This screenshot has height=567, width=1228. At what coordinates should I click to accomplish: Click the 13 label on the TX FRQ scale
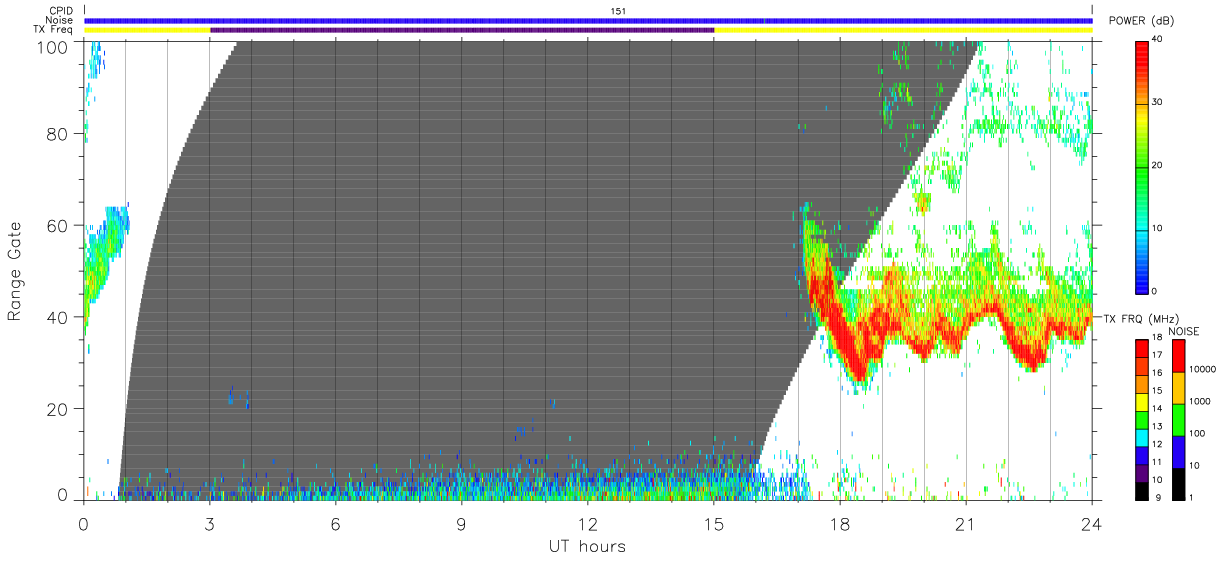(1158, 426)
